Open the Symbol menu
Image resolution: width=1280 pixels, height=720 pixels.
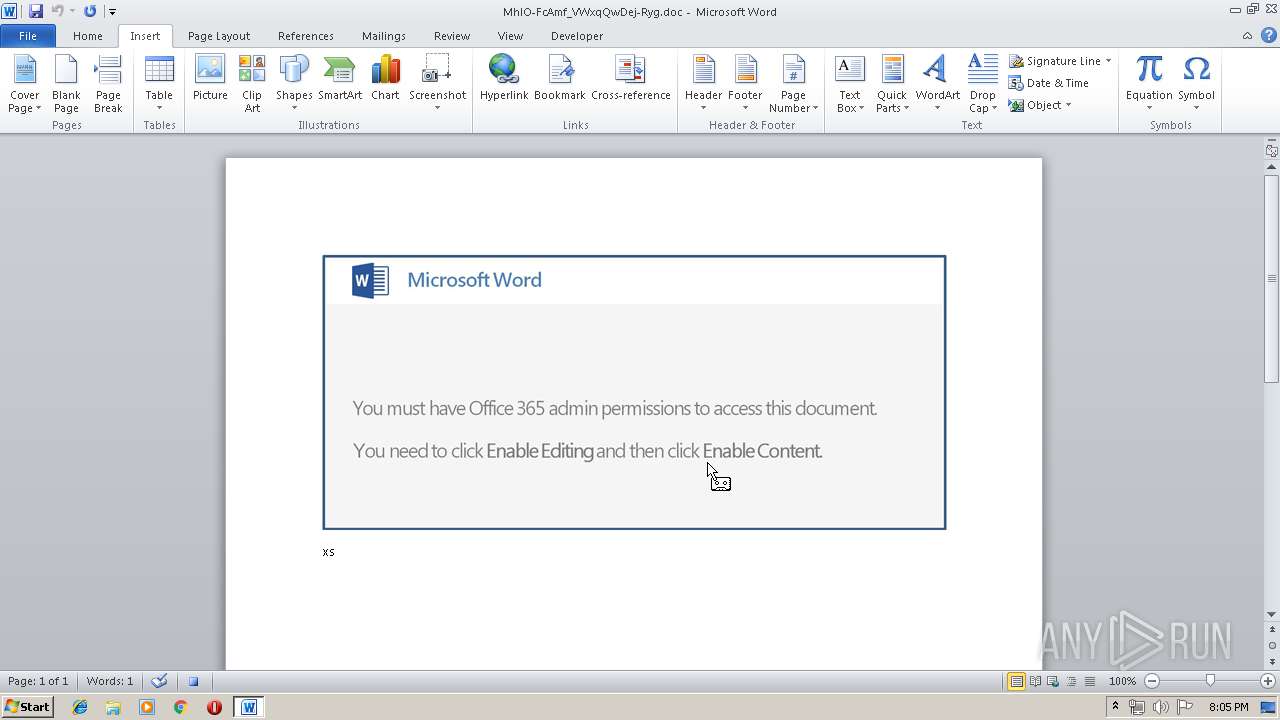pos(1196,85)
